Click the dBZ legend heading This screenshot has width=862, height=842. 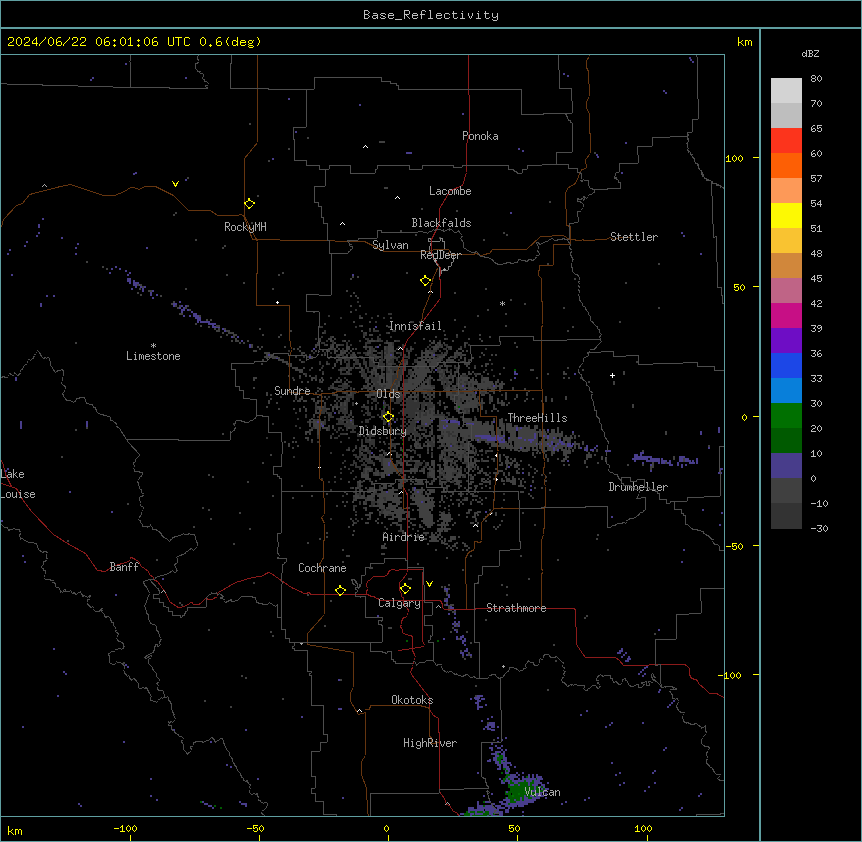810,54
